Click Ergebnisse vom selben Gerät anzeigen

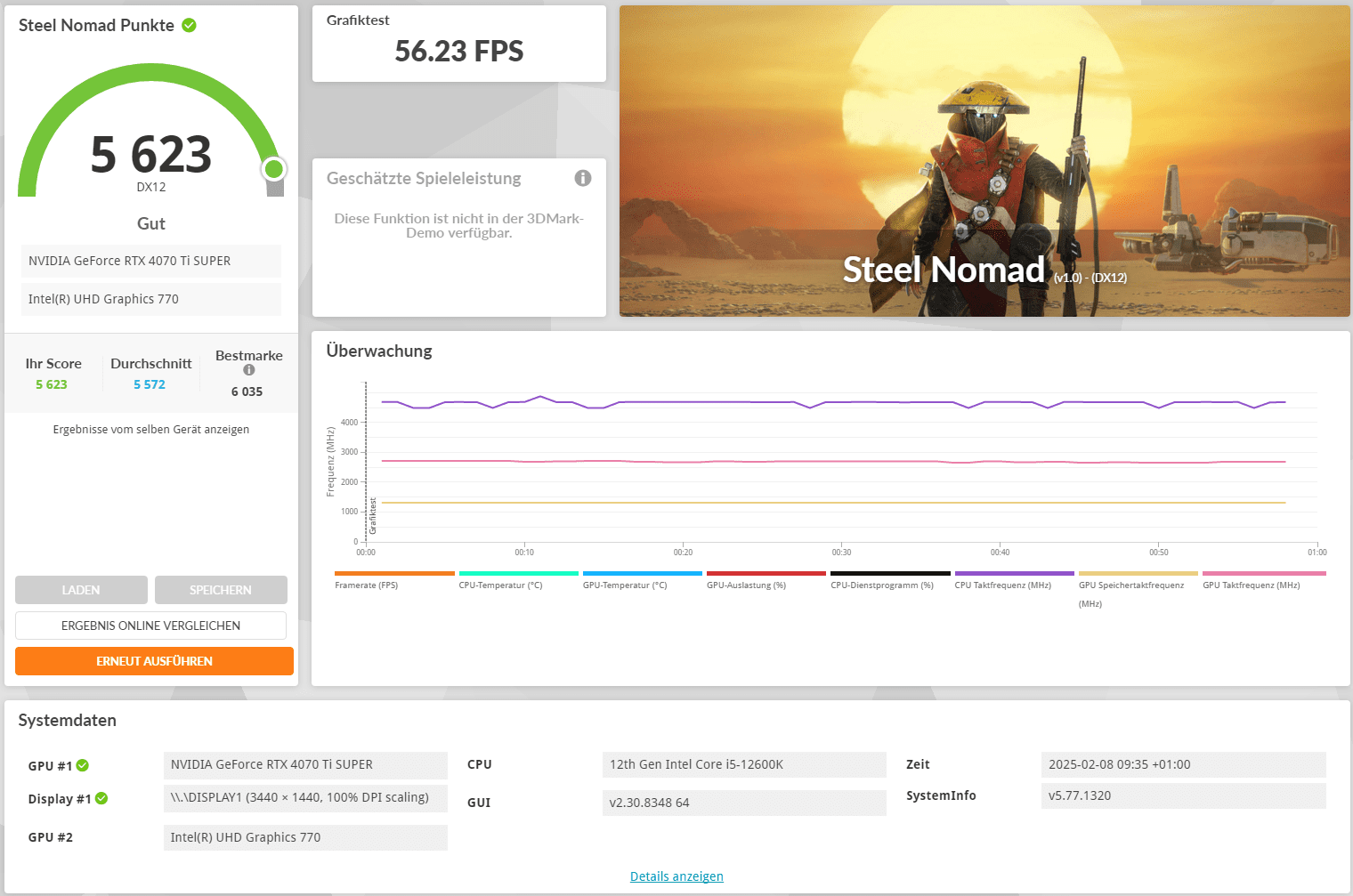pyautogui.click(x=151, y=429)
